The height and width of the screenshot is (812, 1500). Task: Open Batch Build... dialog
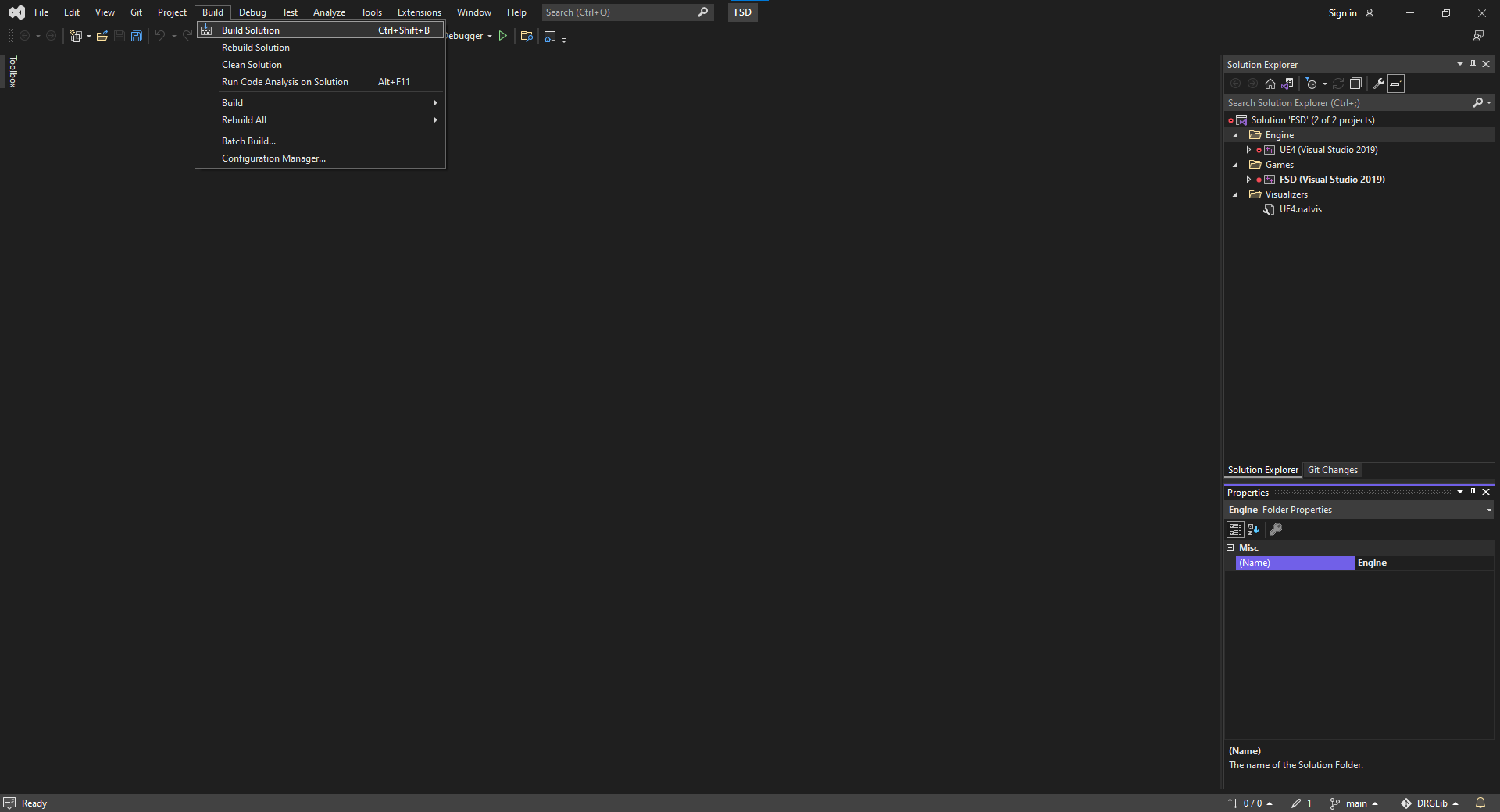(320, 141)
